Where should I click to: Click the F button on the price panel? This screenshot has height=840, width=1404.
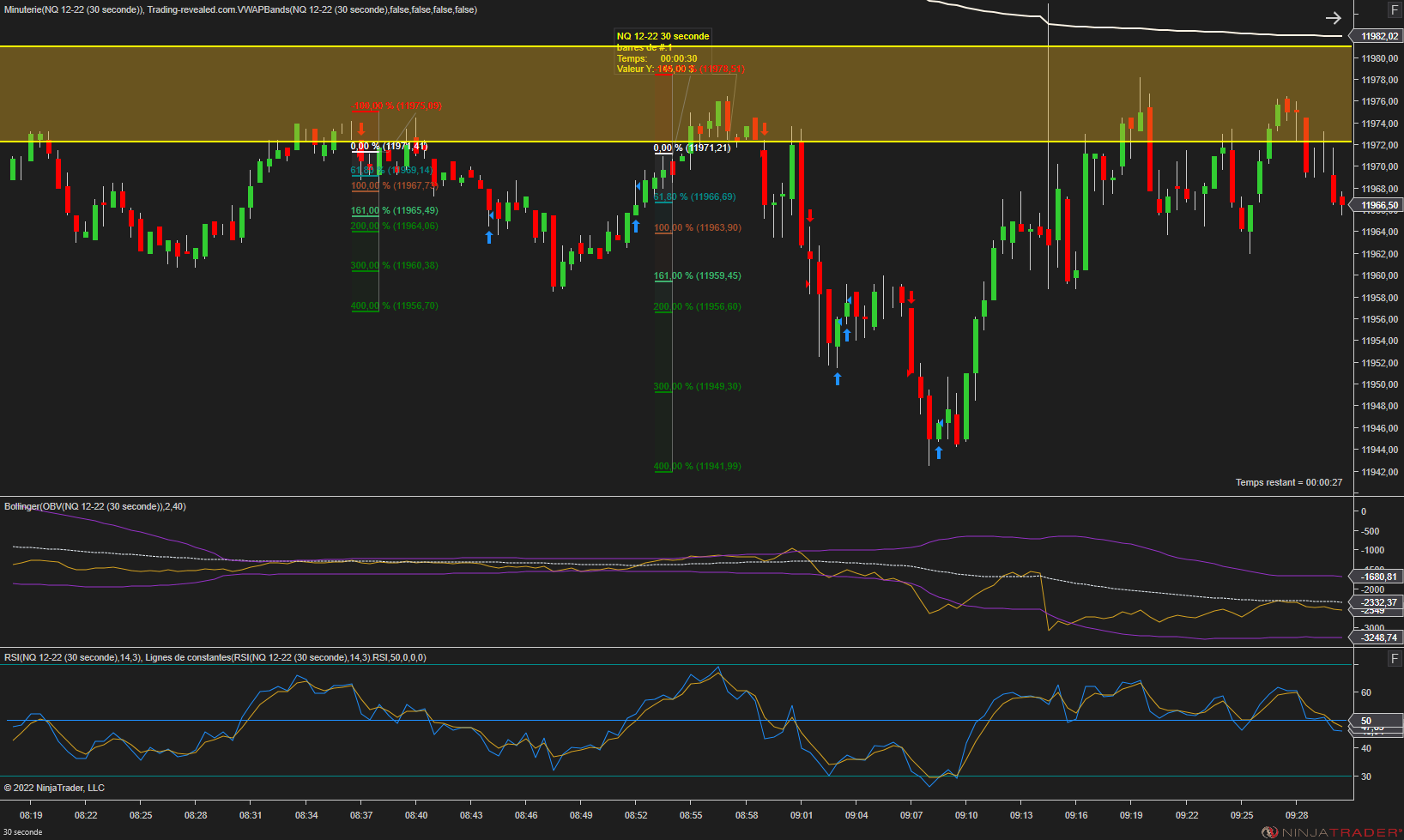1395,10
